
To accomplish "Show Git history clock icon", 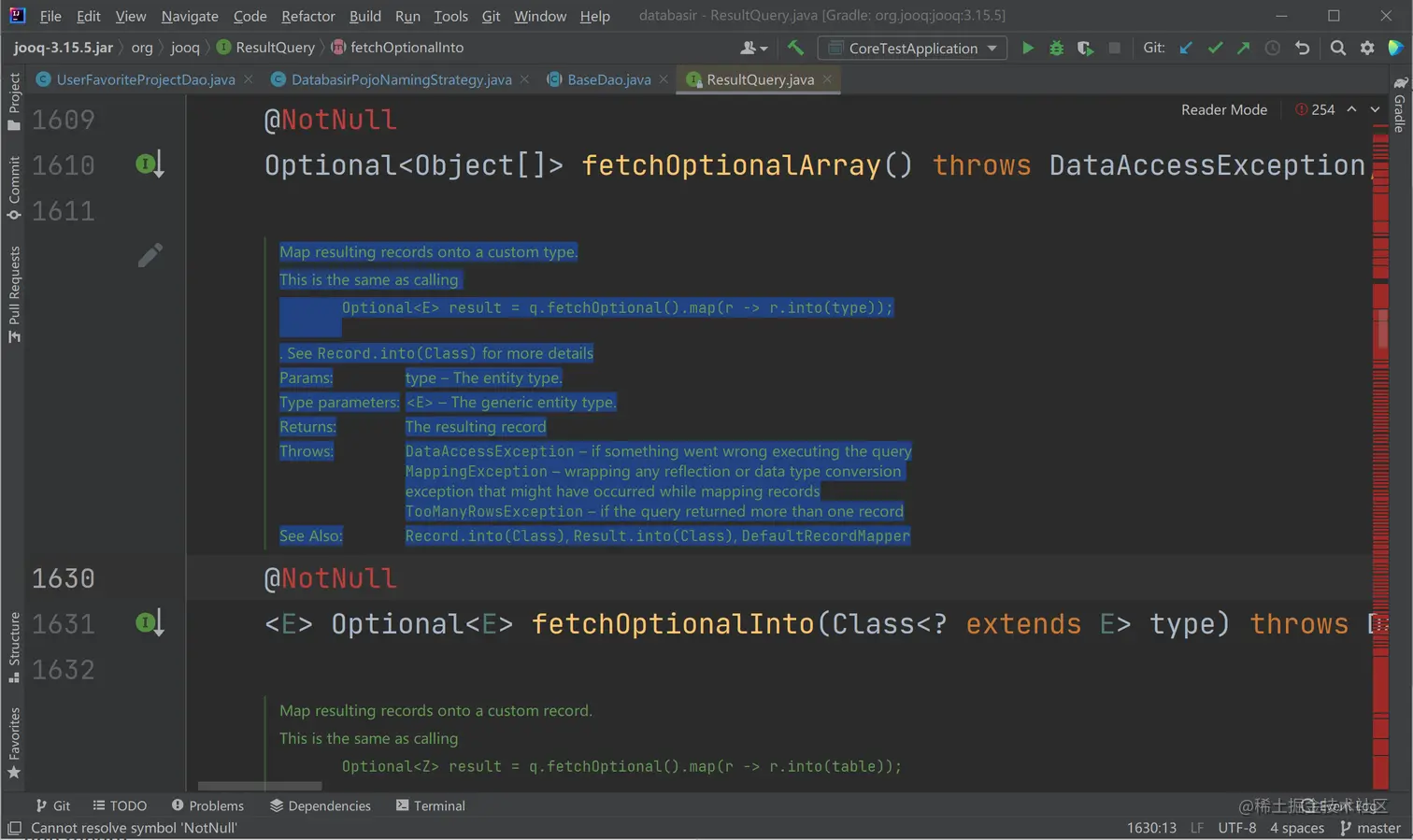I will (x=1273, y=48).
